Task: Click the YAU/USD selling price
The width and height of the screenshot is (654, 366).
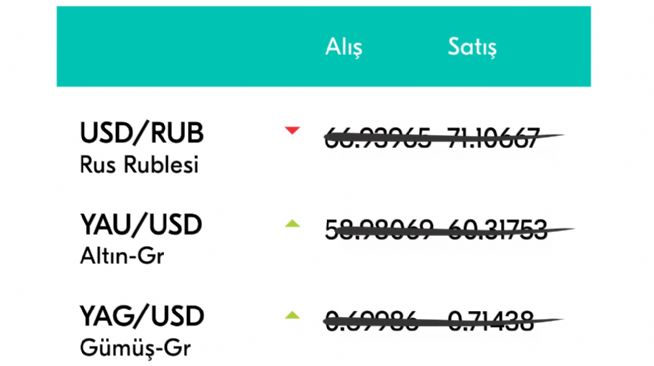Action: 497,230
